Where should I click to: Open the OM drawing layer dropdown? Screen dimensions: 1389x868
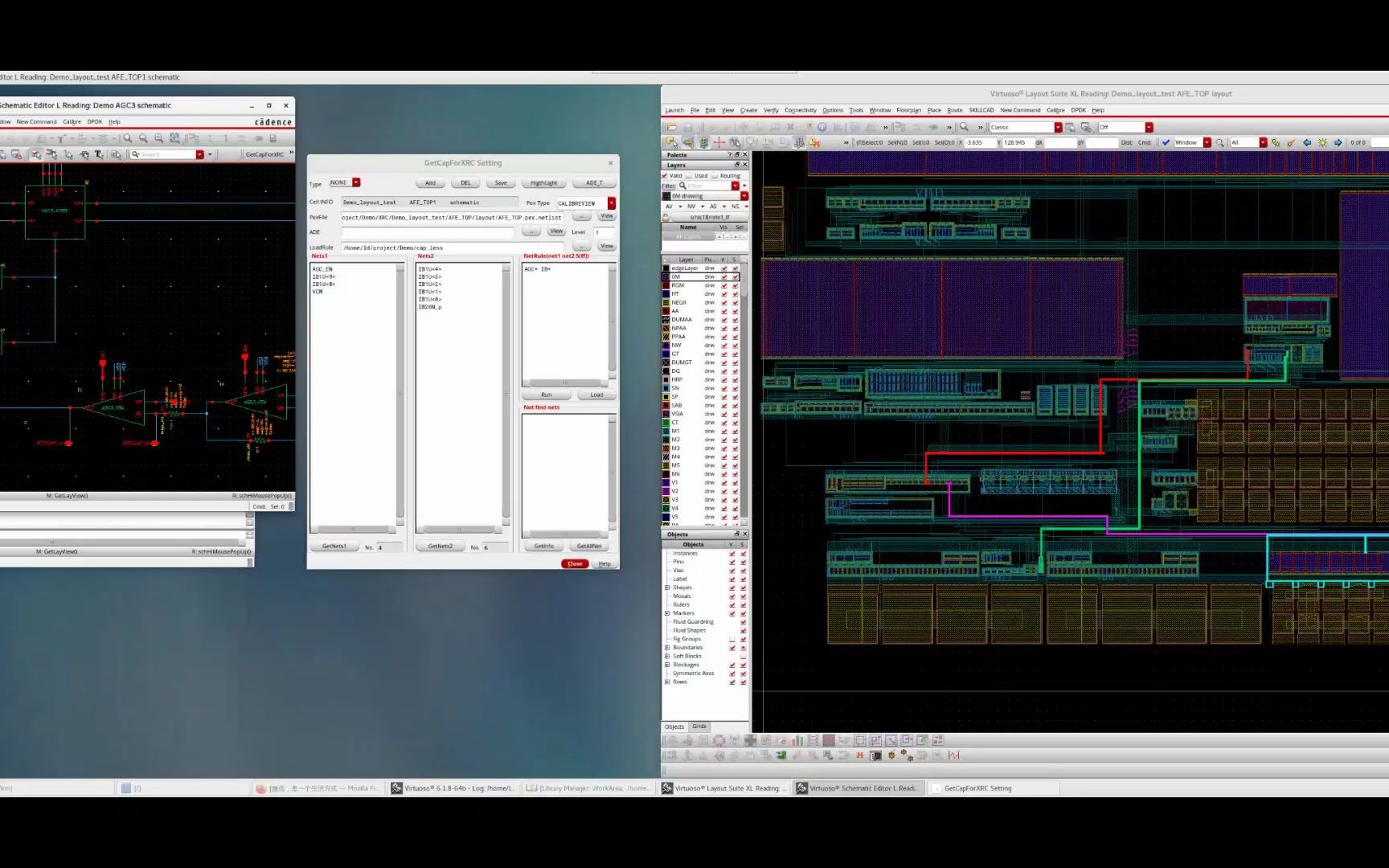coord(744,196)
